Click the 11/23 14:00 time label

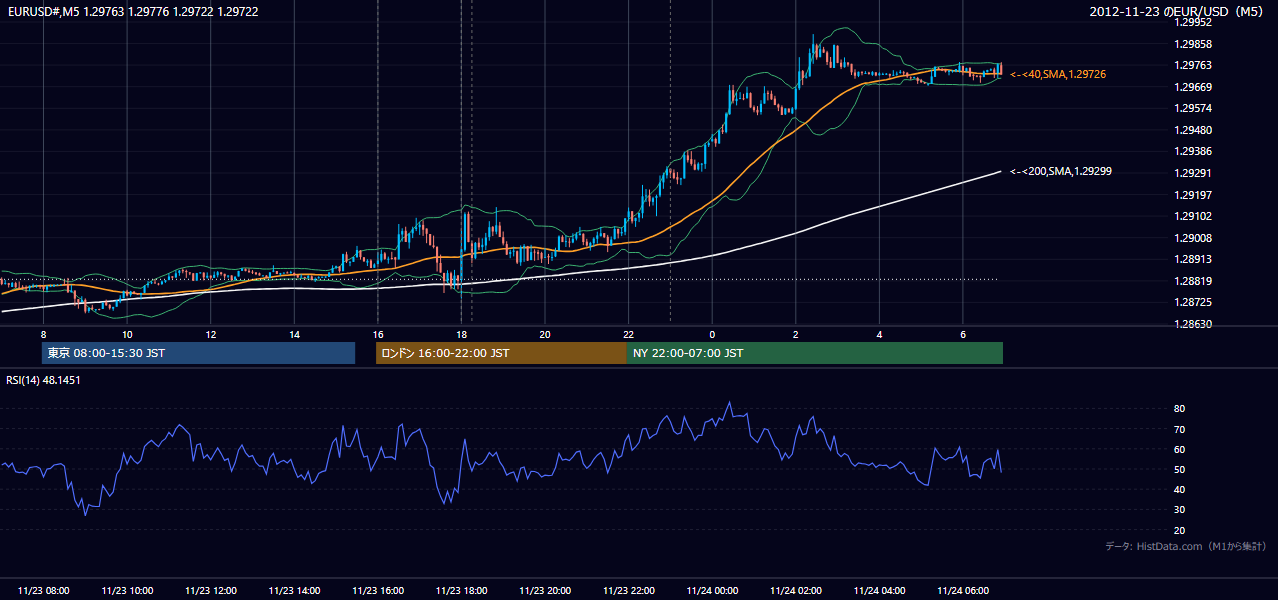pyautogui.click(x=294, y=590)
